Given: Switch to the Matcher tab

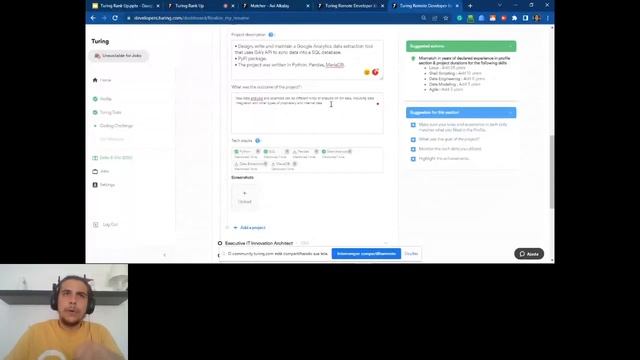Looking at the screenshot, I should (276, 6).
